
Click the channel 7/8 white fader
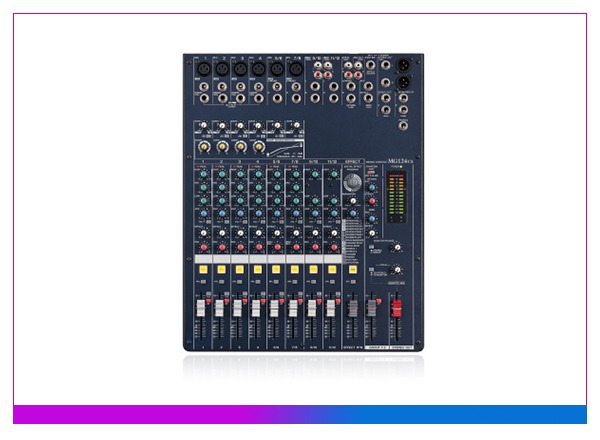[x=293, y=307]
